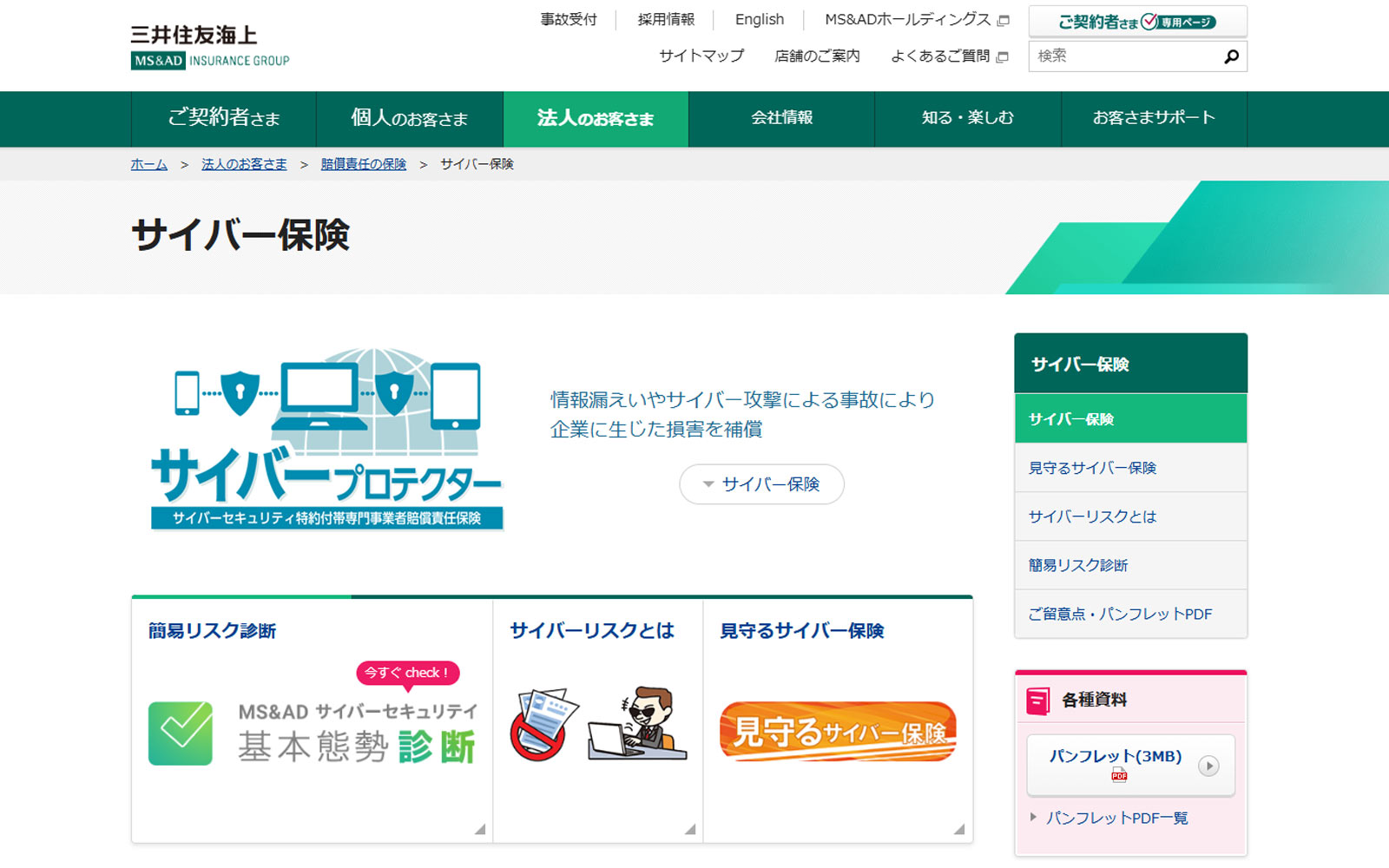Select the 法人のお客さま navigation tab
Viewport: 1389px width, 868px height.
click(x=596, y=119)
